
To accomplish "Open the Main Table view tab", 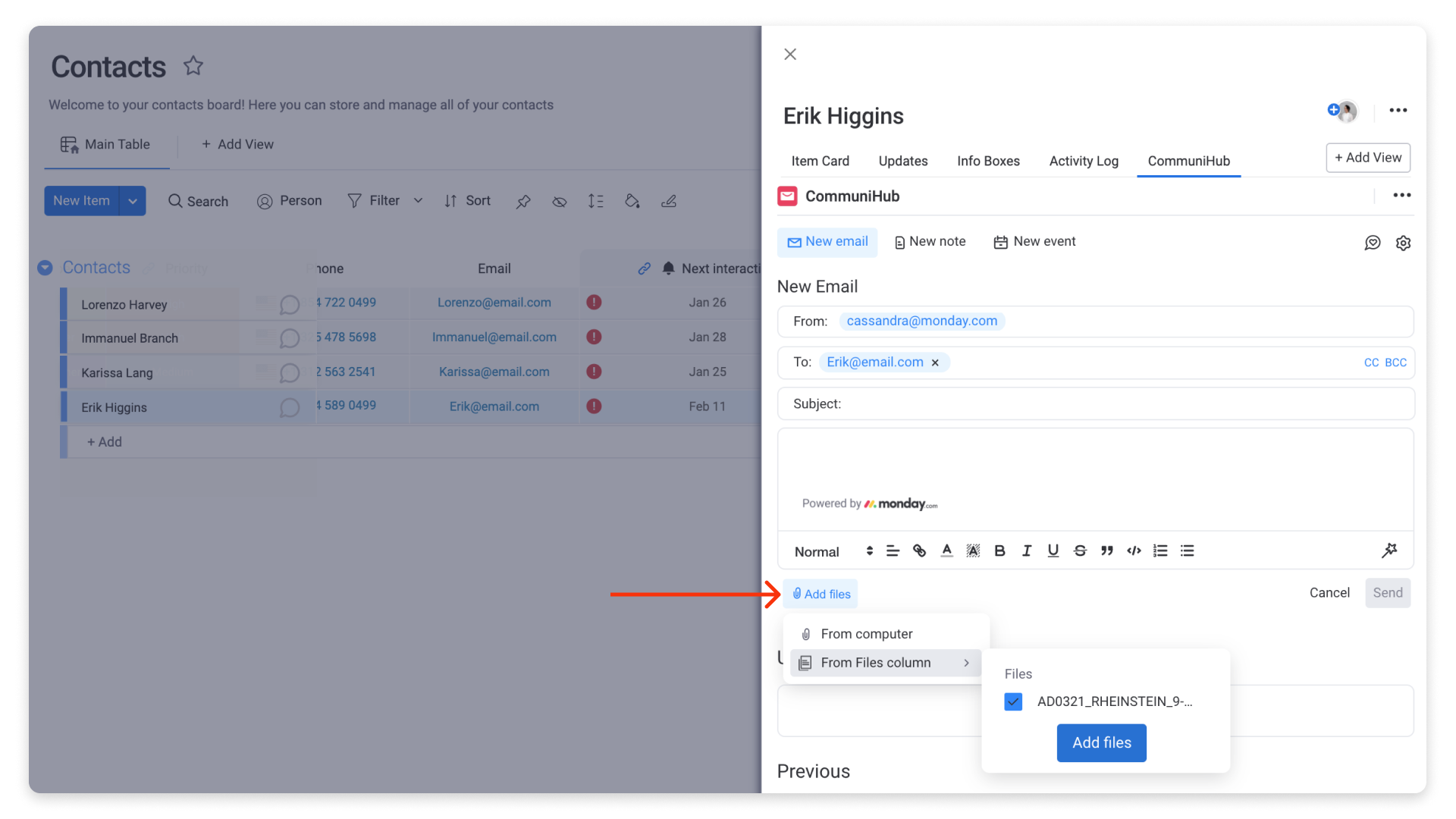I will coord(106,145).
